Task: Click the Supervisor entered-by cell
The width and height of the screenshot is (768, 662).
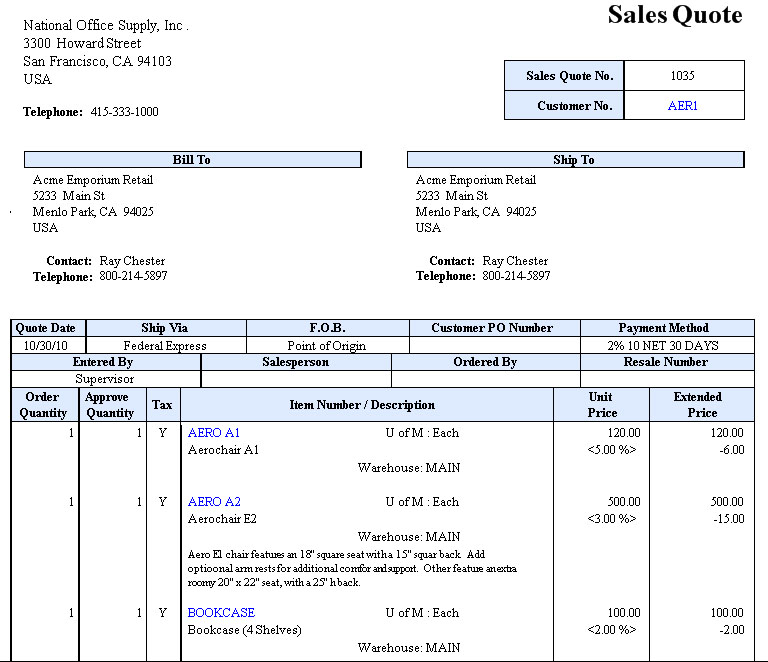Action: [105, 379]
